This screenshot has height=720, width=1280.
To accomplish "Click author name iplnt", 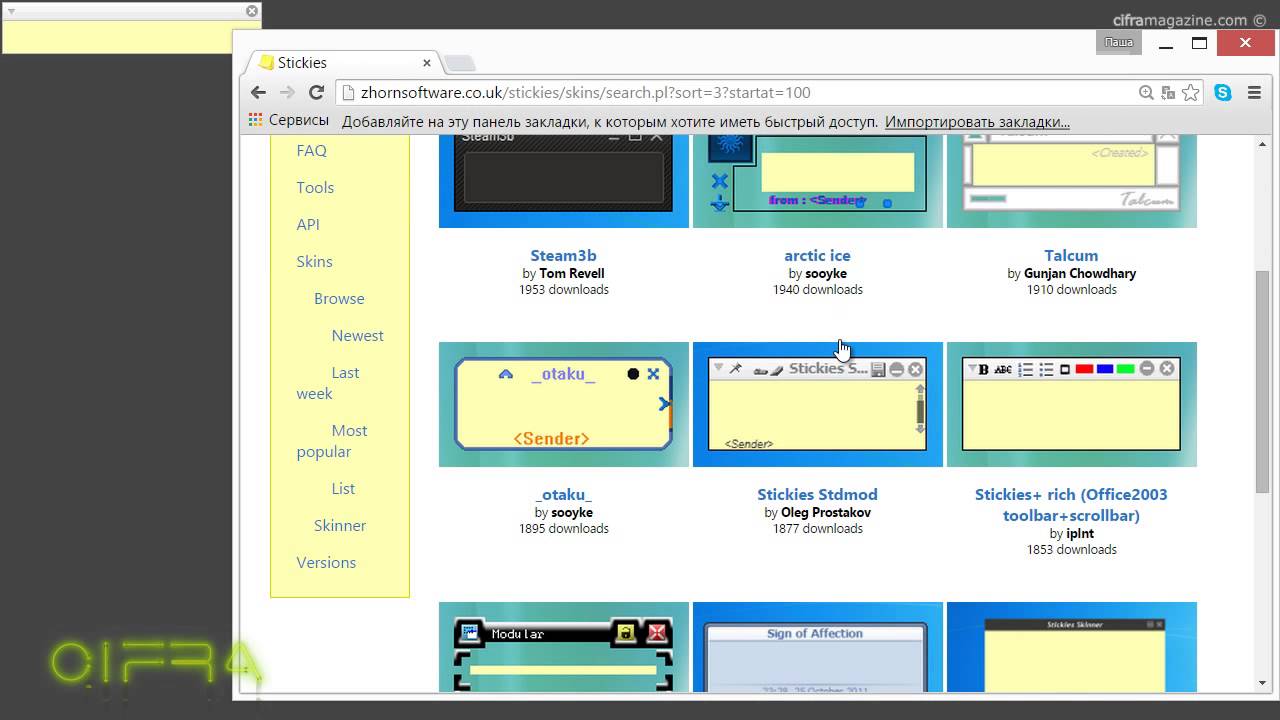I will pos(1080,533).
